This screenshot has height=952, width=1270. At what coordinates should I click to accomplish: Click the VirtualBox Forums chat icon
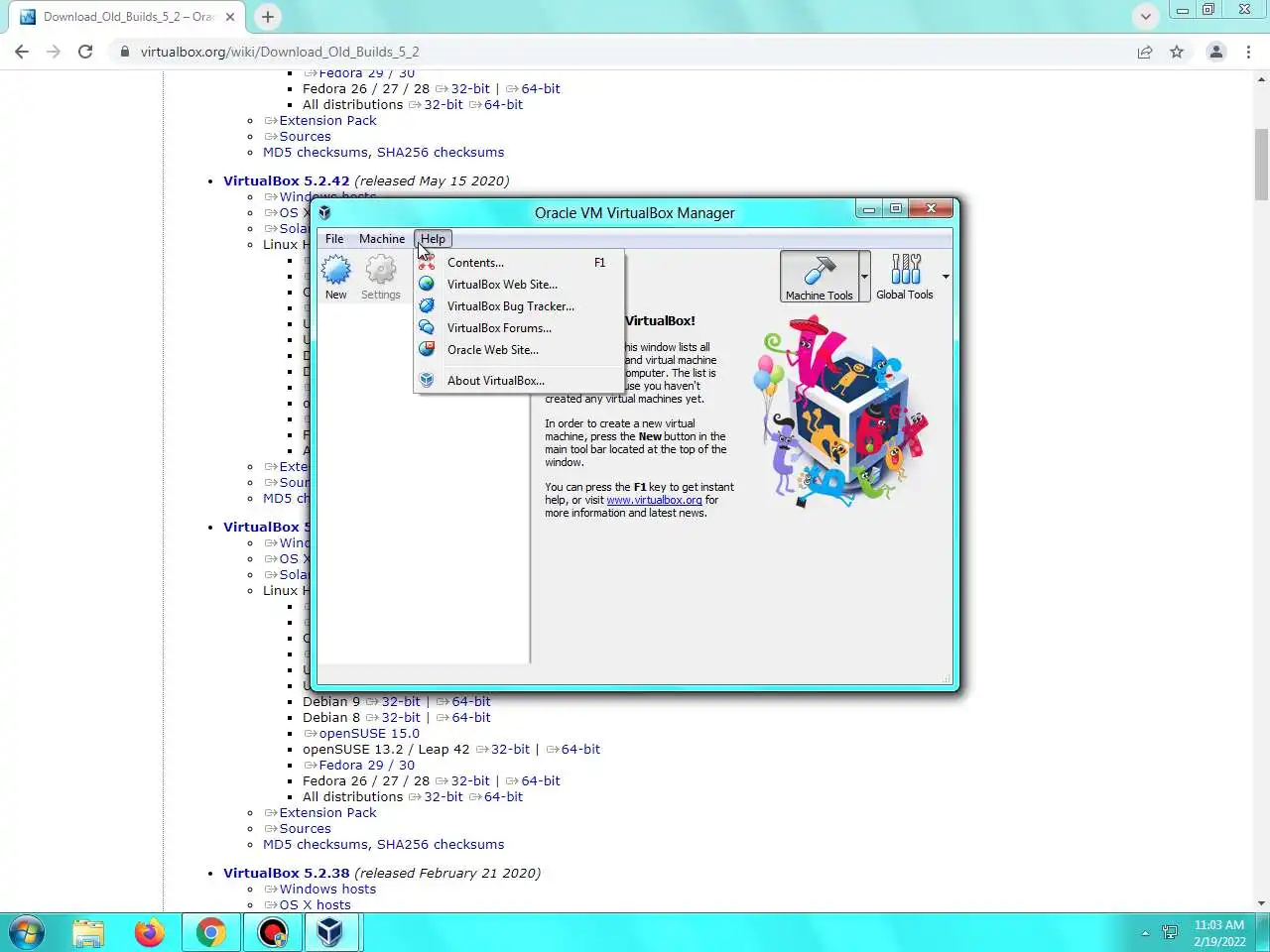tap(427, 328)
